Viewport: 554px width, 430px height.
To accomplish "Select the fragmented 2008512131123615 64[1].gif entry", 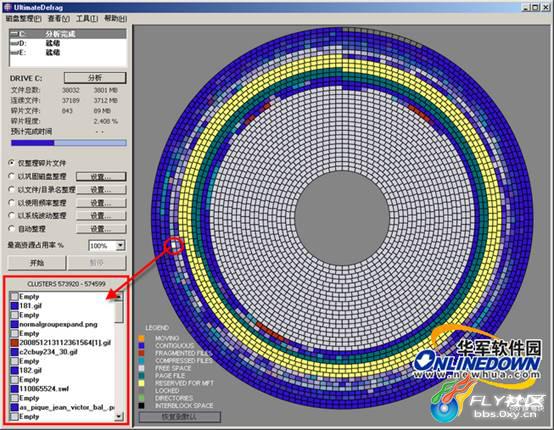I will (x=65, y=342).
